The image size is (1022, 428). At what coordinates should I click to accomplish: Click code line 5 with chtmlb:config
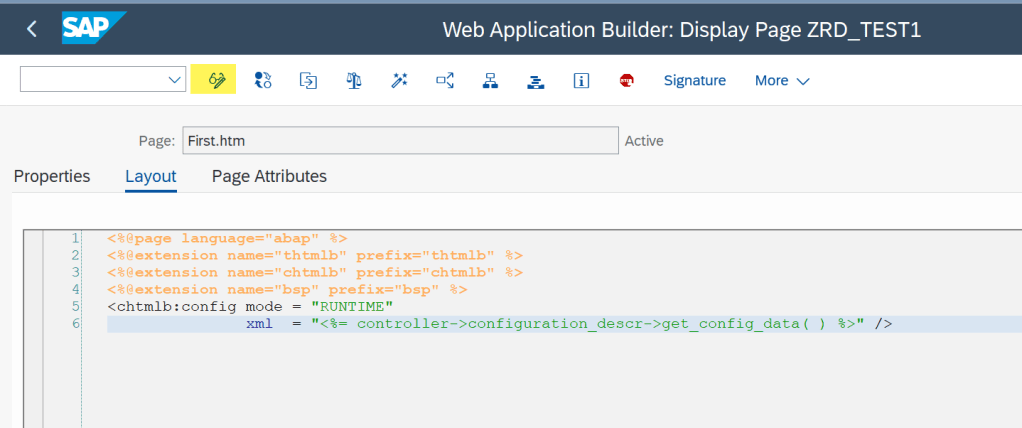(250, 305)
